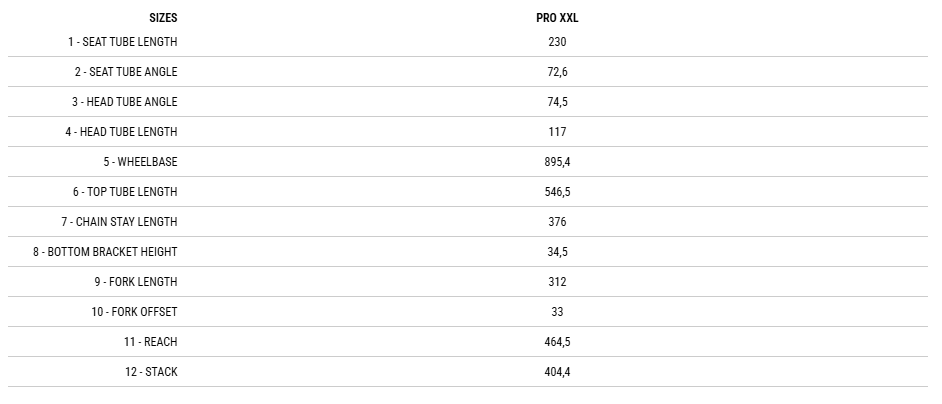Click the head tube length value 117
Image resolution: width=942 pixels, height=404 pixels.
pyautogui.click(x=557, y=132)
